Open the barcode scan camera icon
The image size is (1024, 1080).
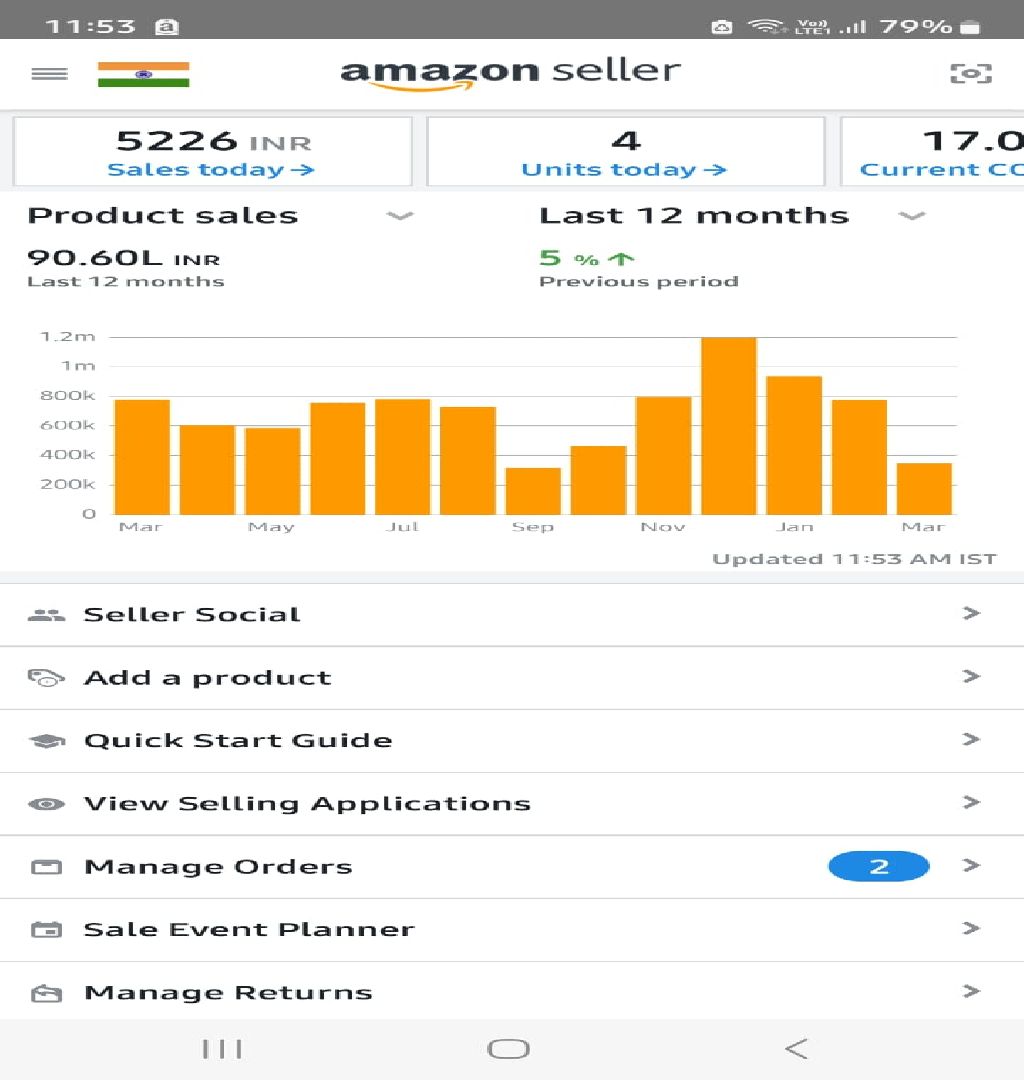click(971, 73)
